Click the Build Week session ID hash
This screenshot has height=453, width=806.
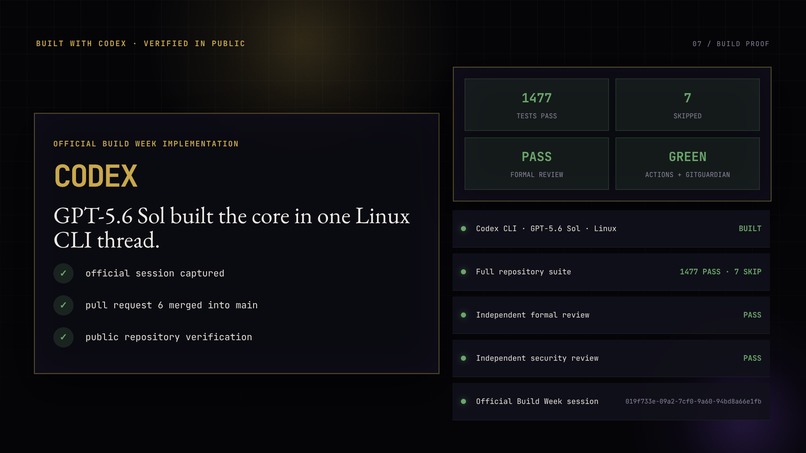pos(693,401)
